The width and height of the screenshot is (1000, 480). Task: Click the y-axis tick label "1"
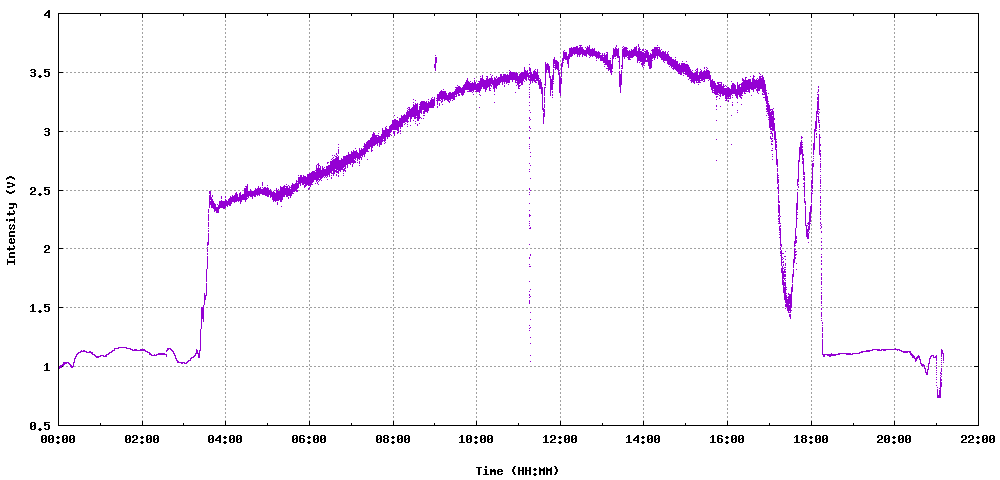pyautogui.click(x=48, y=367)
